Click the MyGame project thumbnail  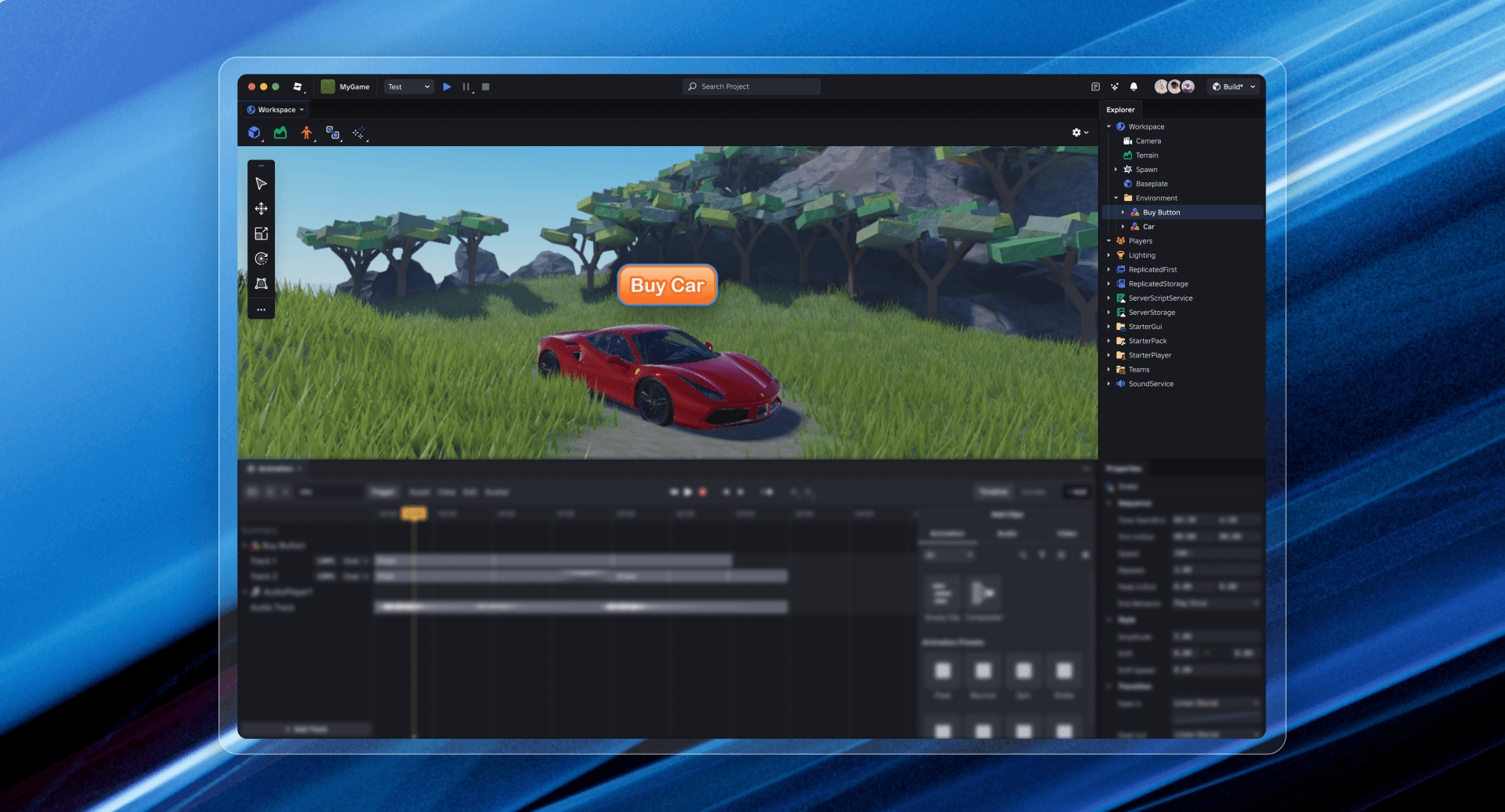coord(328,86)
